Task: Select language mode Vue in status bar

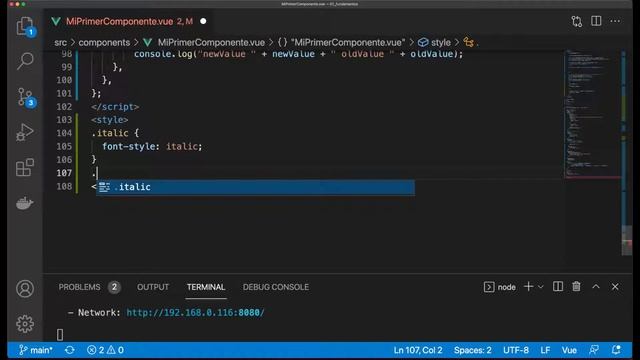Action: (569, 350)
